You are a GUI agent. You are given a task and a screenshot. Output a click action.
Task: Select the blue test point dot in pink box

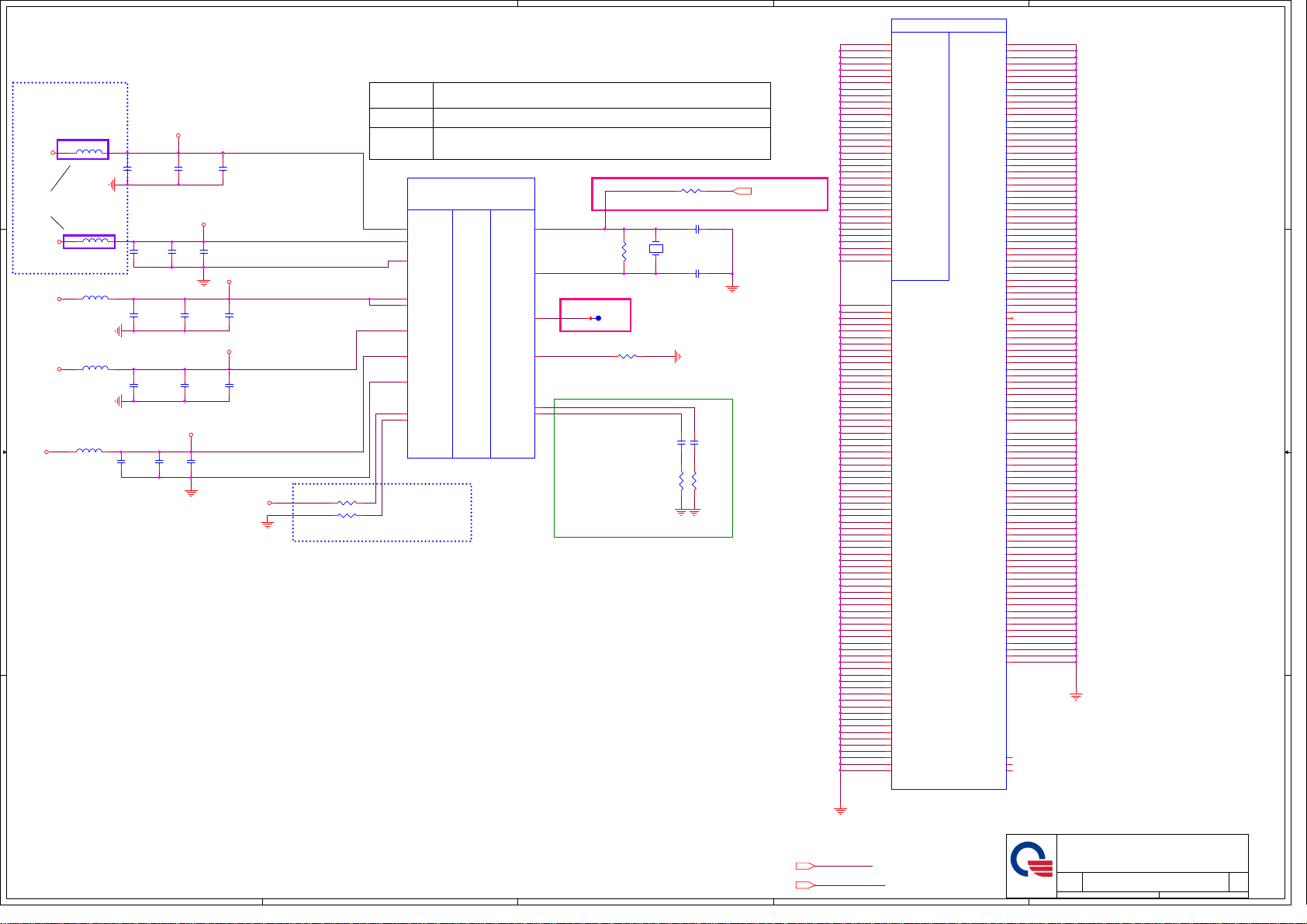[x=598, y=318]
